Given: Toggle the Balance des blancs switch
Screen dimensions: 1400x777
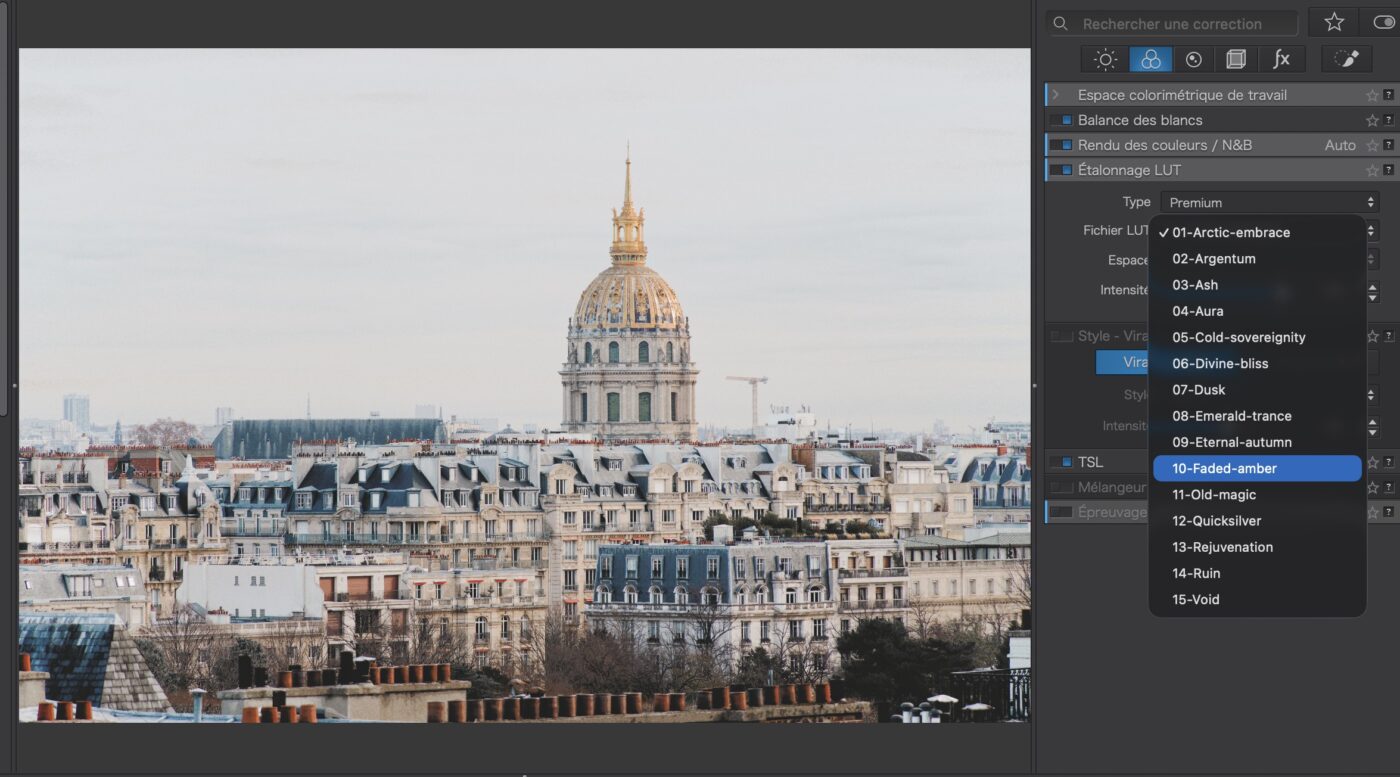Looking at the screenshot, I should (1061, 120).
